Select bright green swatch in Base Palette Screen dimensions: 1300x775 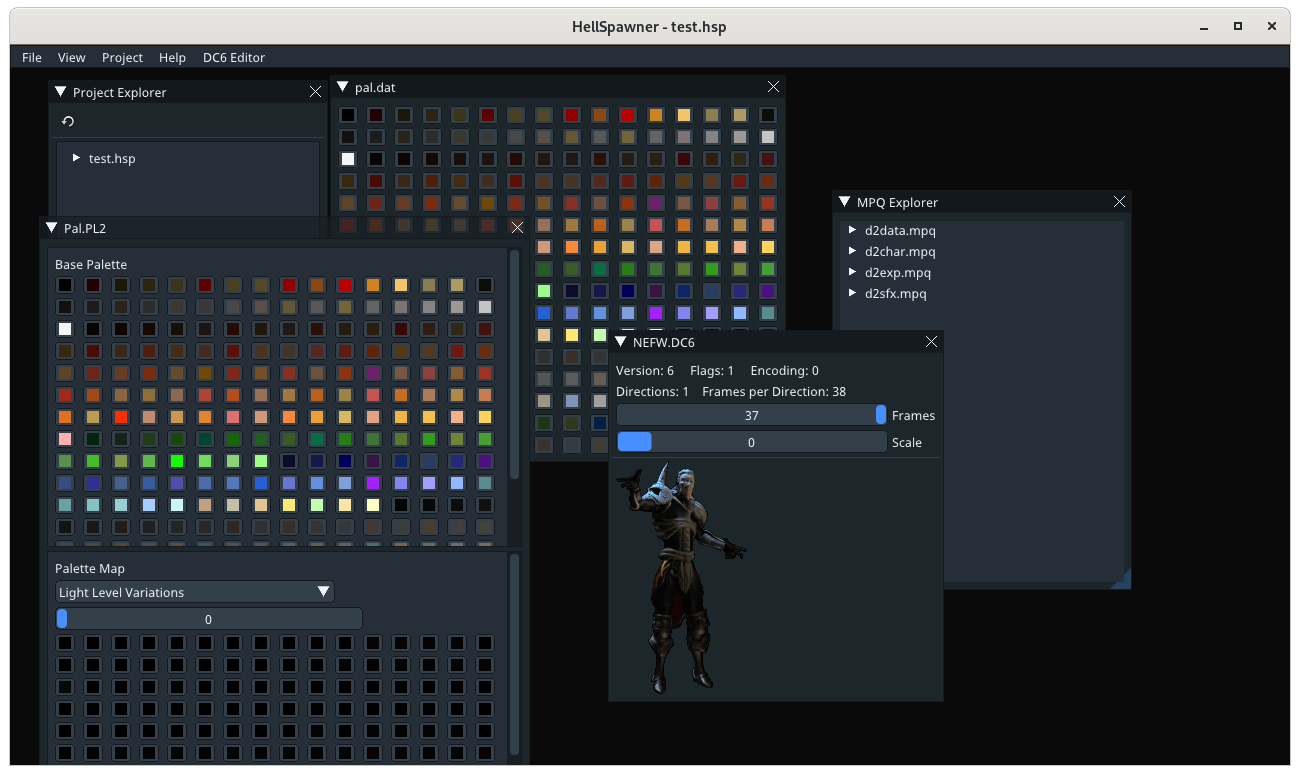177,461
